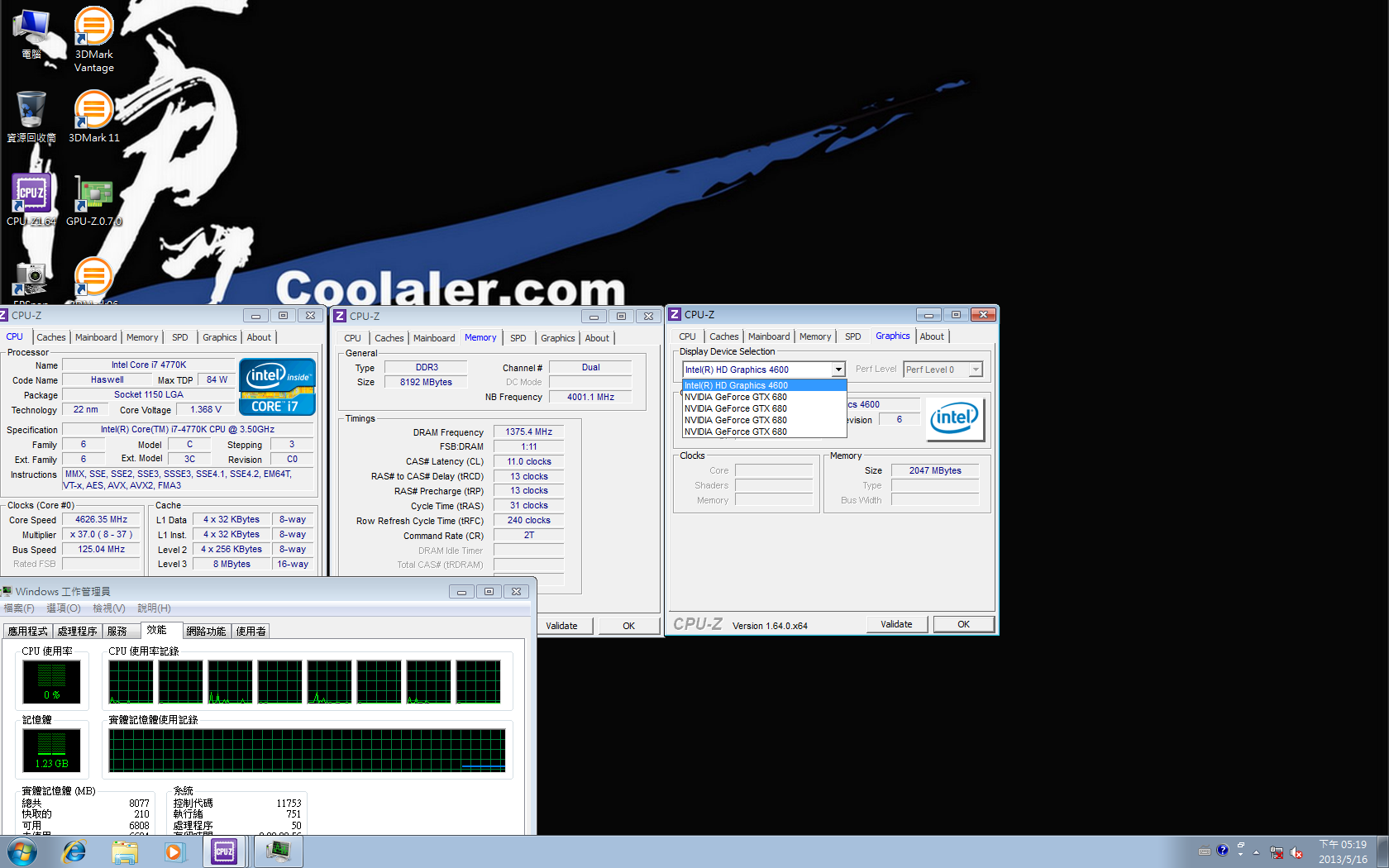This screenshot has width=1389, height=868.
Task: Open the Recycle Bin desktop icon
Action: coord(31,116)
